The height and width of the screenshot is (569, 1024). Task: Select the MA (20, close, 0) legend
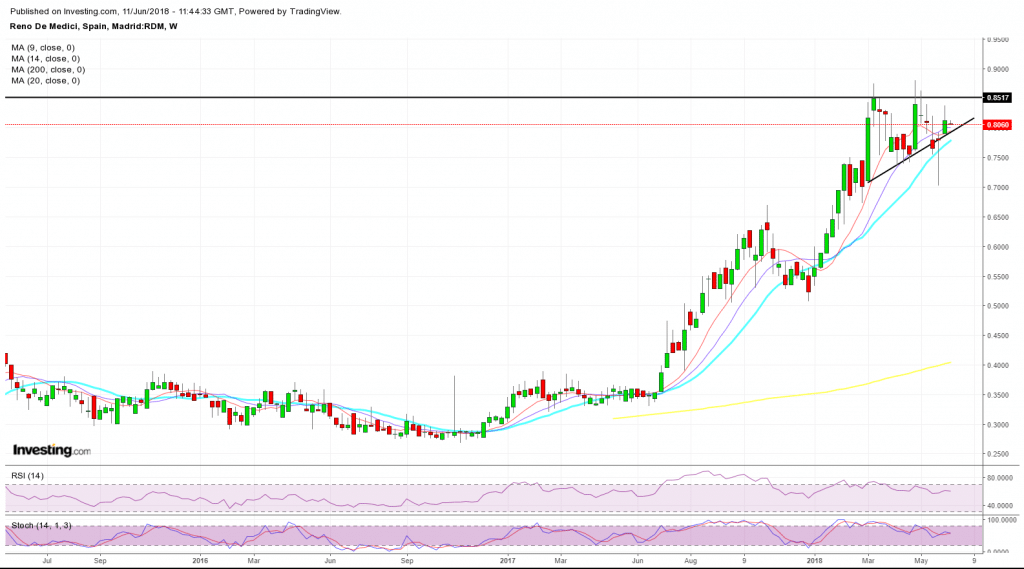pos(44,81)
